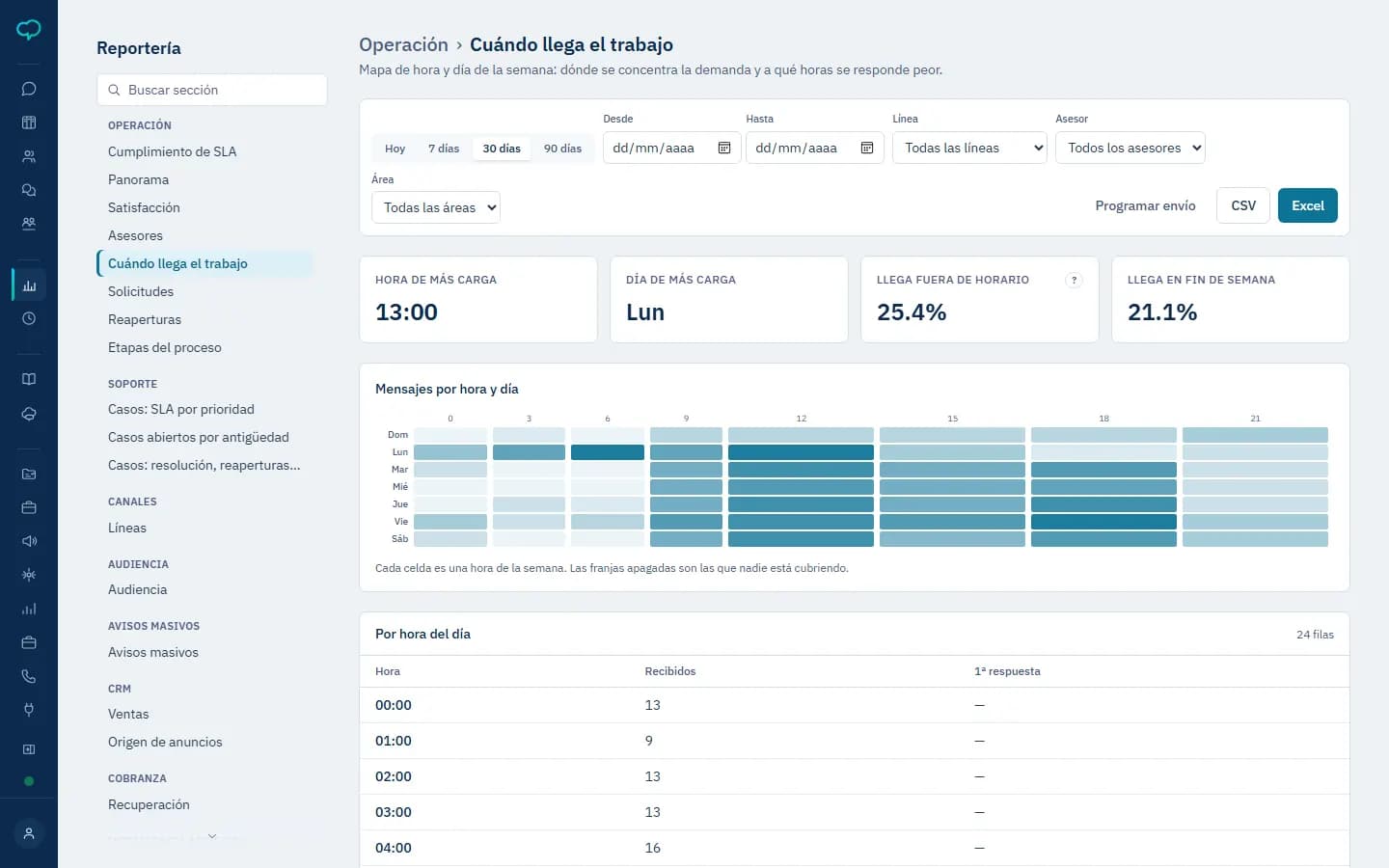Image resolution: width=1389 pixels, height=868 pixels.
Task: Select the bar chart reports icon in the sidebar
Action: click(x=29, y=285)
